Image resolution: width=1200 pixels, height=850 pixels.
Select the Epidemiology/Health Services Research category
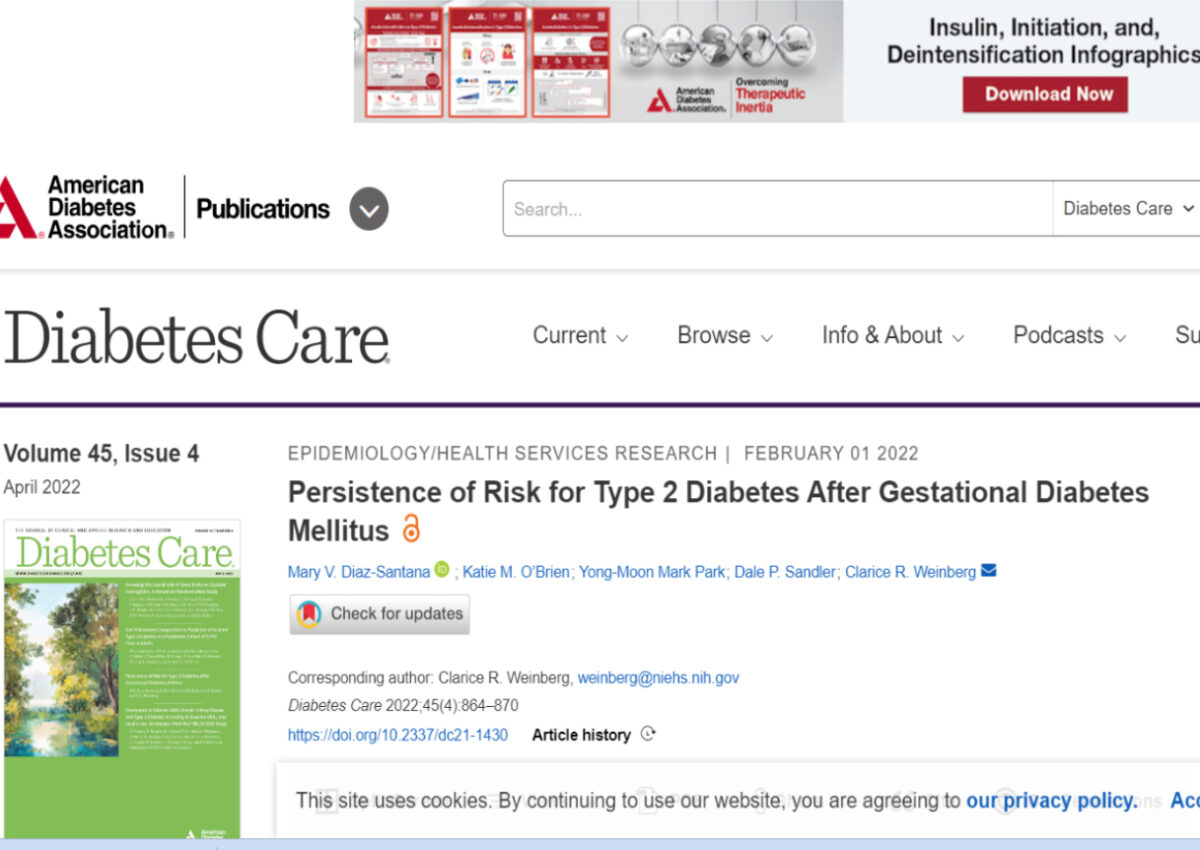coord(502,453)
